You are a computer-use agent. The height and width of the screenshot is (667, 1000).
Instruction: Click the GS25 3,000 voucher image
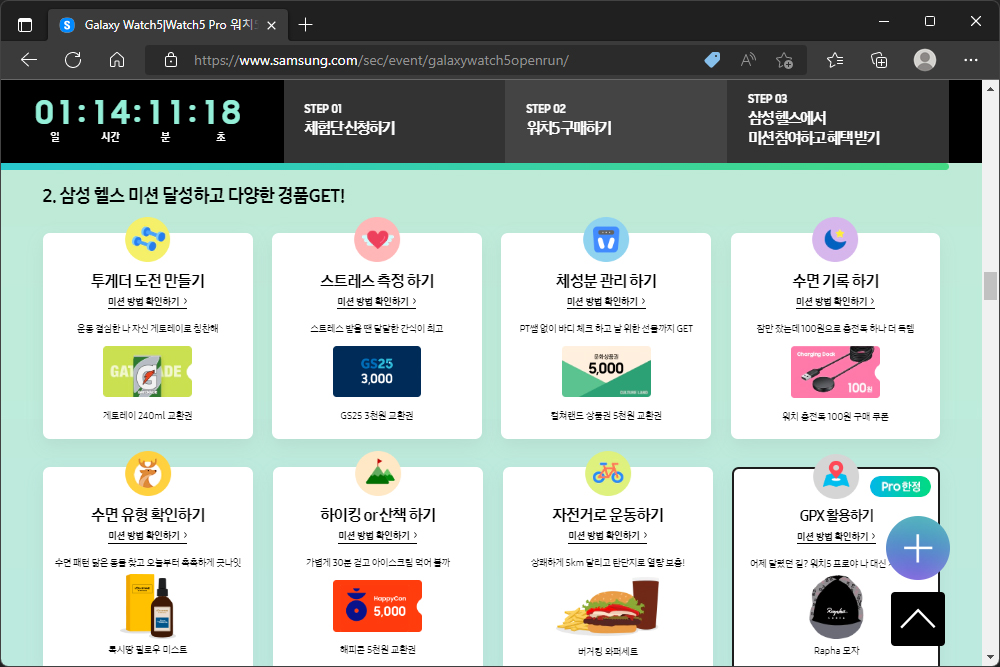pyautogui.click(x=377, y=371)
